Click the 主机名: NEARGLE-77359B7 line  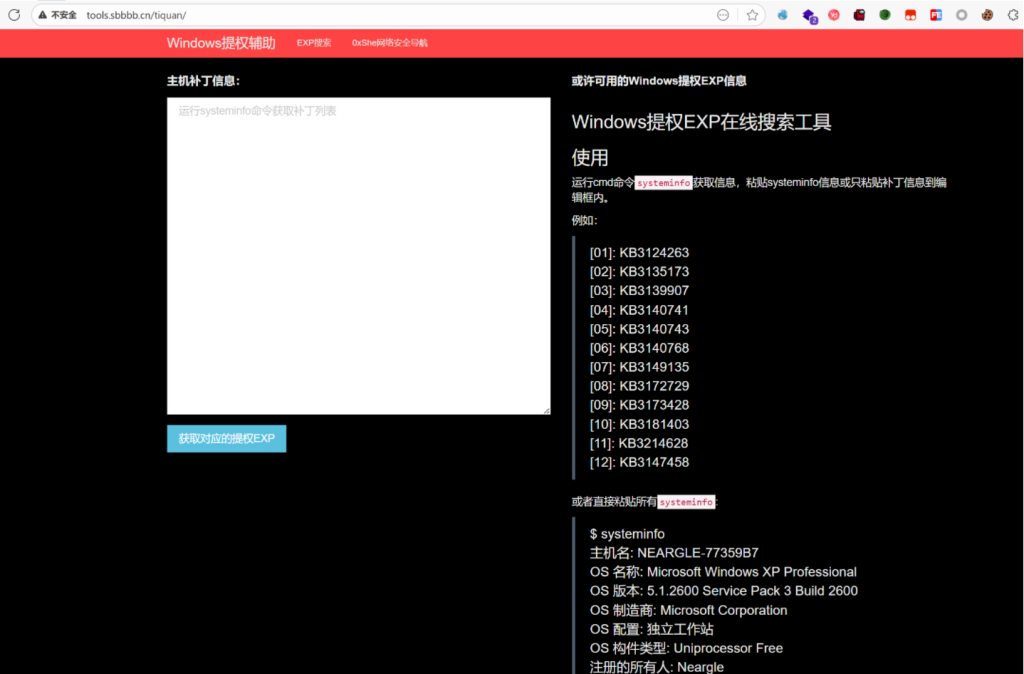pos(674,553)
